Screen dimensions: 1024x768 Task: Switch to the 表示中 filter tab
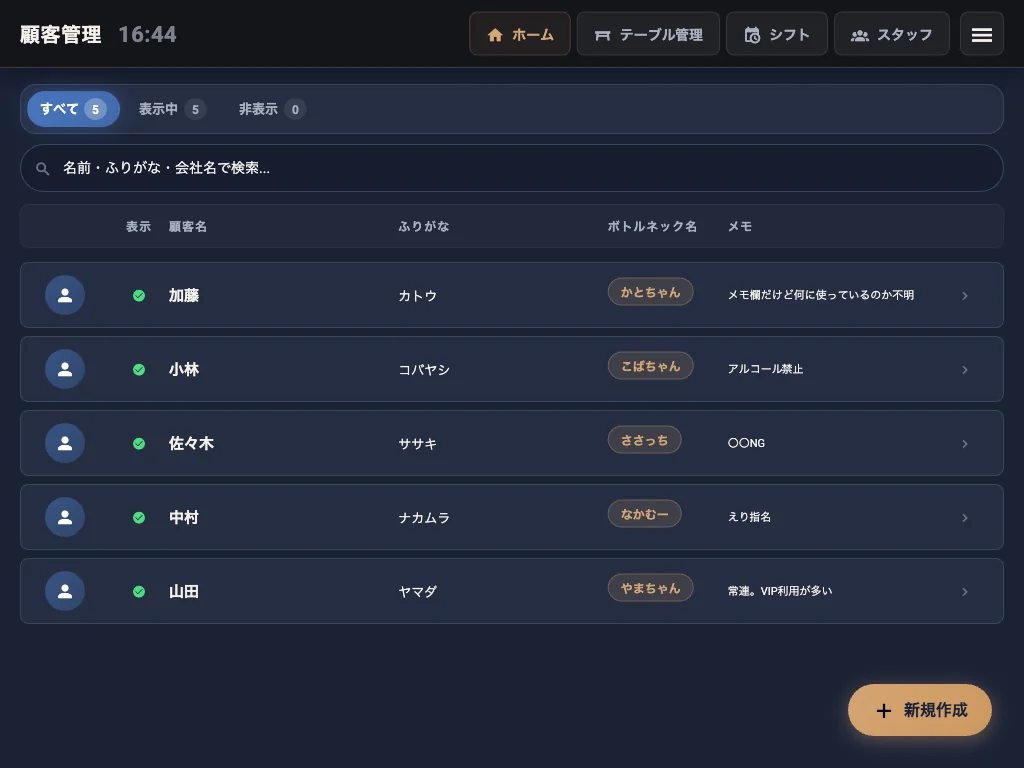[172, 109]
